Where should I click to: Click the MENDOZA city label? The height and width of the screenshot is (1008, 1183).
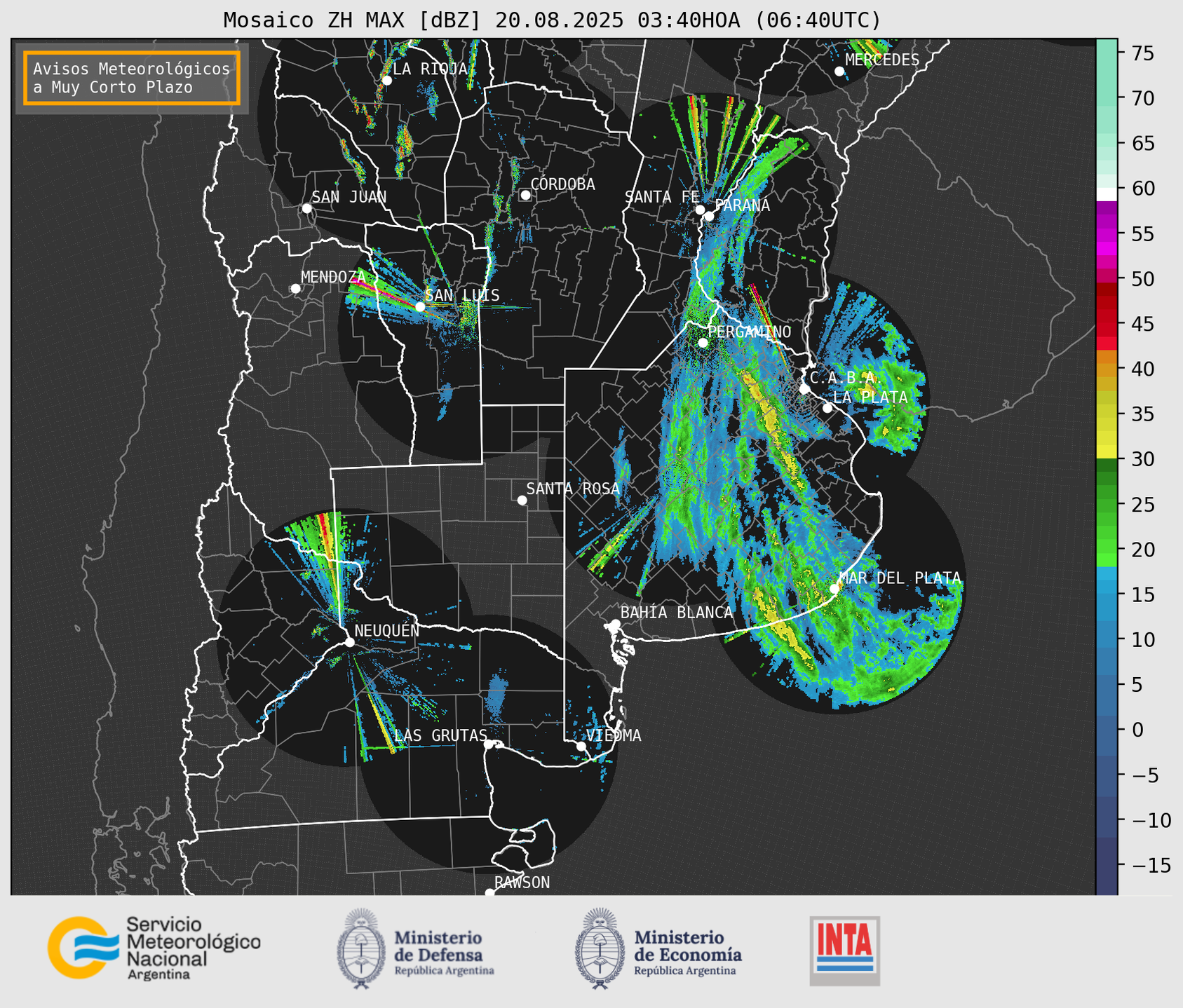tap(333, 278)
